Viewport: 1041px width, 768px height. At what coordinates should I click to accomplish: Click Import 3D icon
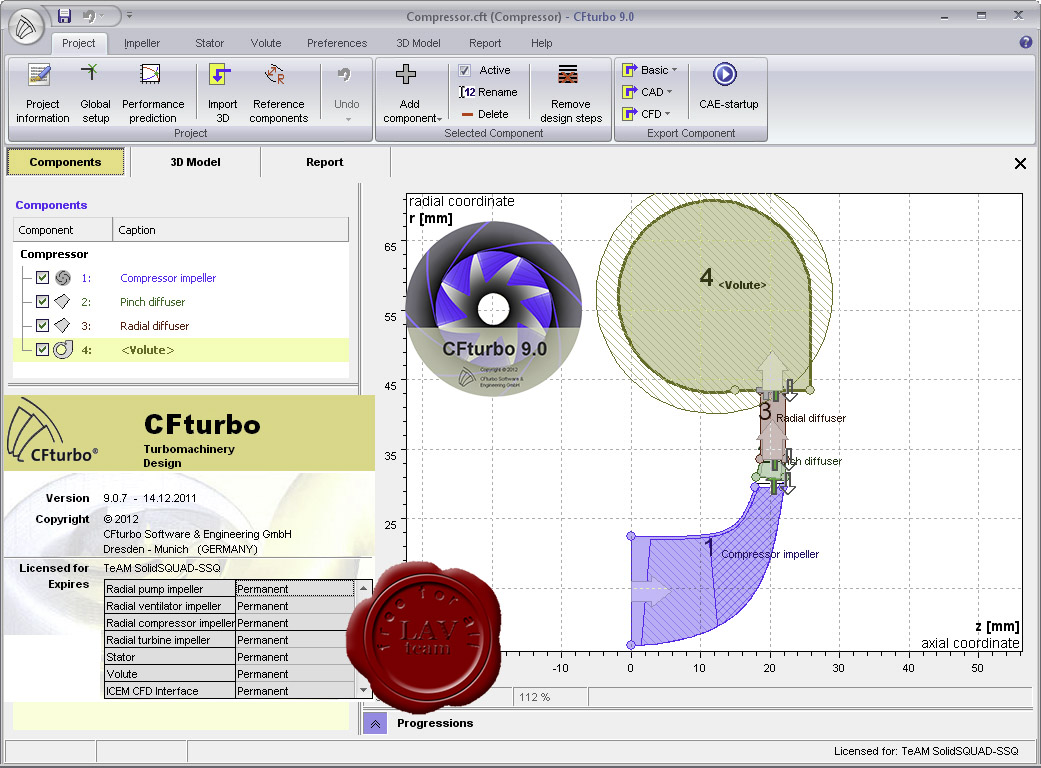coord(222,75)
